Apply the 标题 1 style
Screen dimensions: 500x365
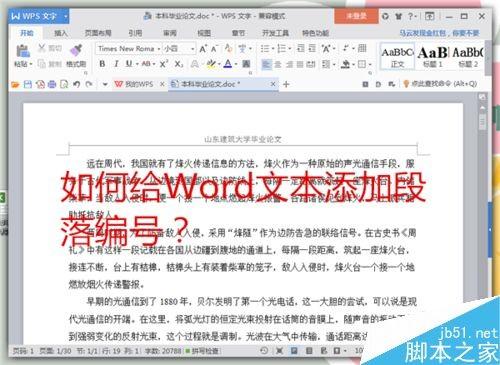433,57
